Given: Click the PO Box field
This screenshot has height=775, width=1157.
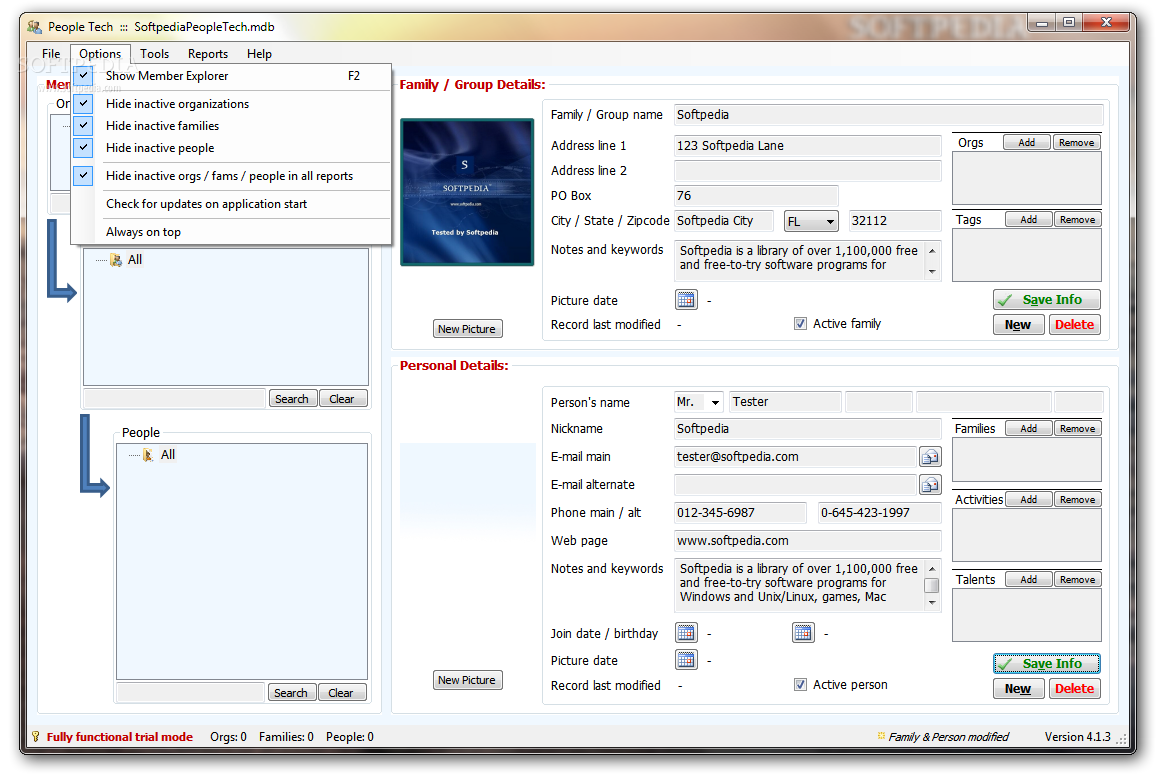Looking at the screenshot, I should click(756, 196).
